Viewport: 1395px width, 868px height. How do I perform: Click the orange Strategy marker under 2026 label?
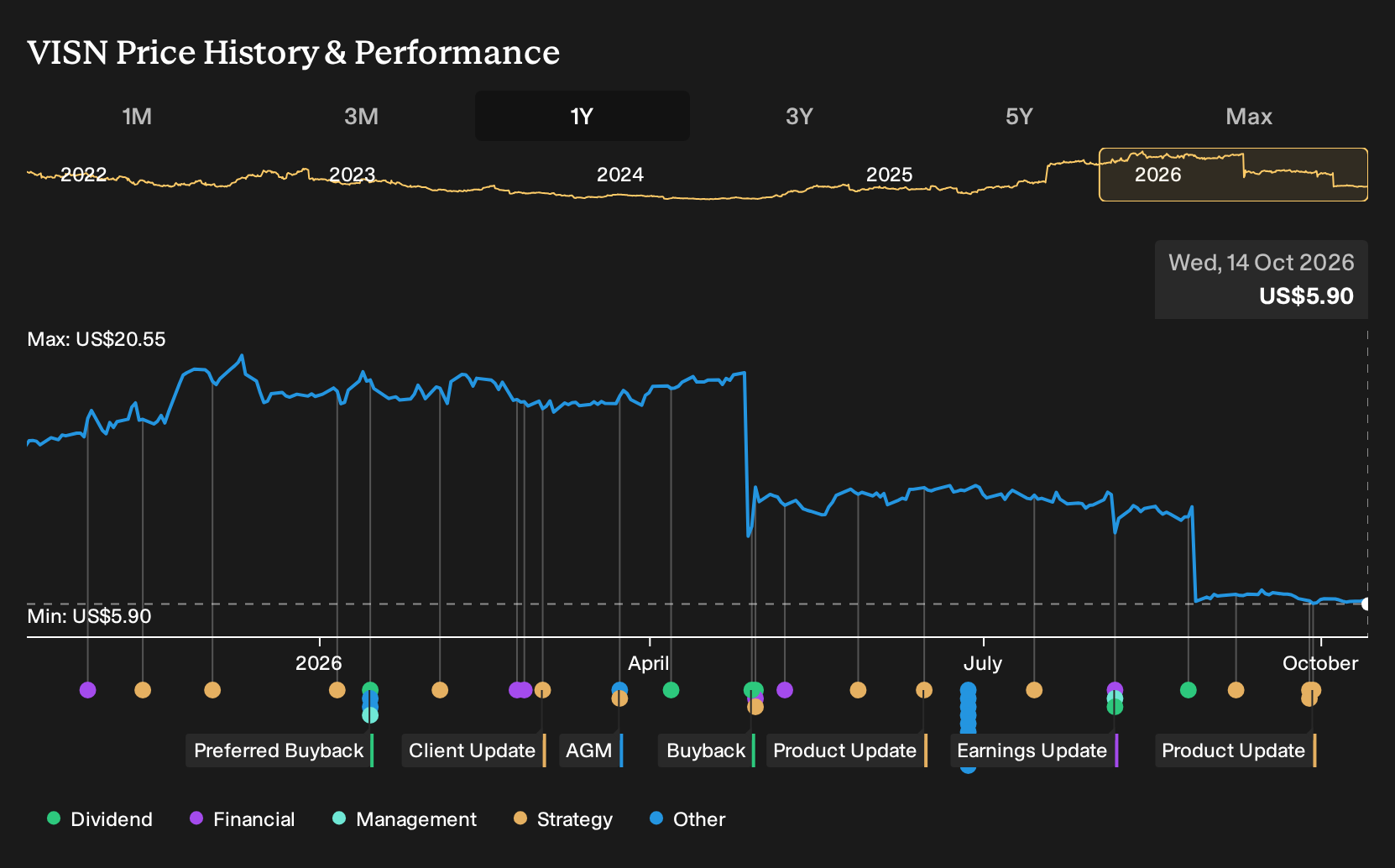[337, 690]
